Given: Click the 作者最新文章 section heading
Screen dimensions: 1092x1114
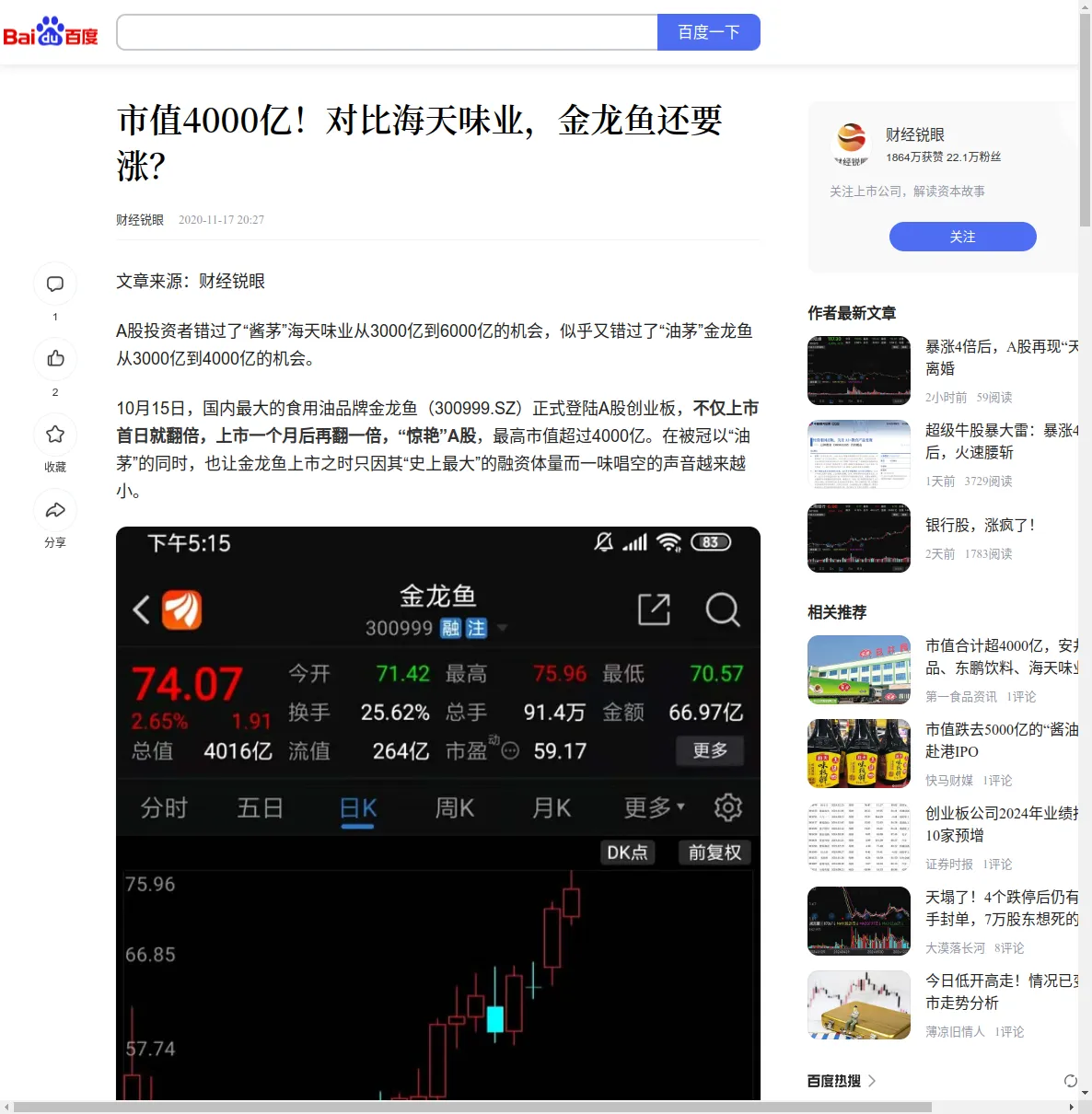Looking at the screenshot, I should click(x=852, y=313).
